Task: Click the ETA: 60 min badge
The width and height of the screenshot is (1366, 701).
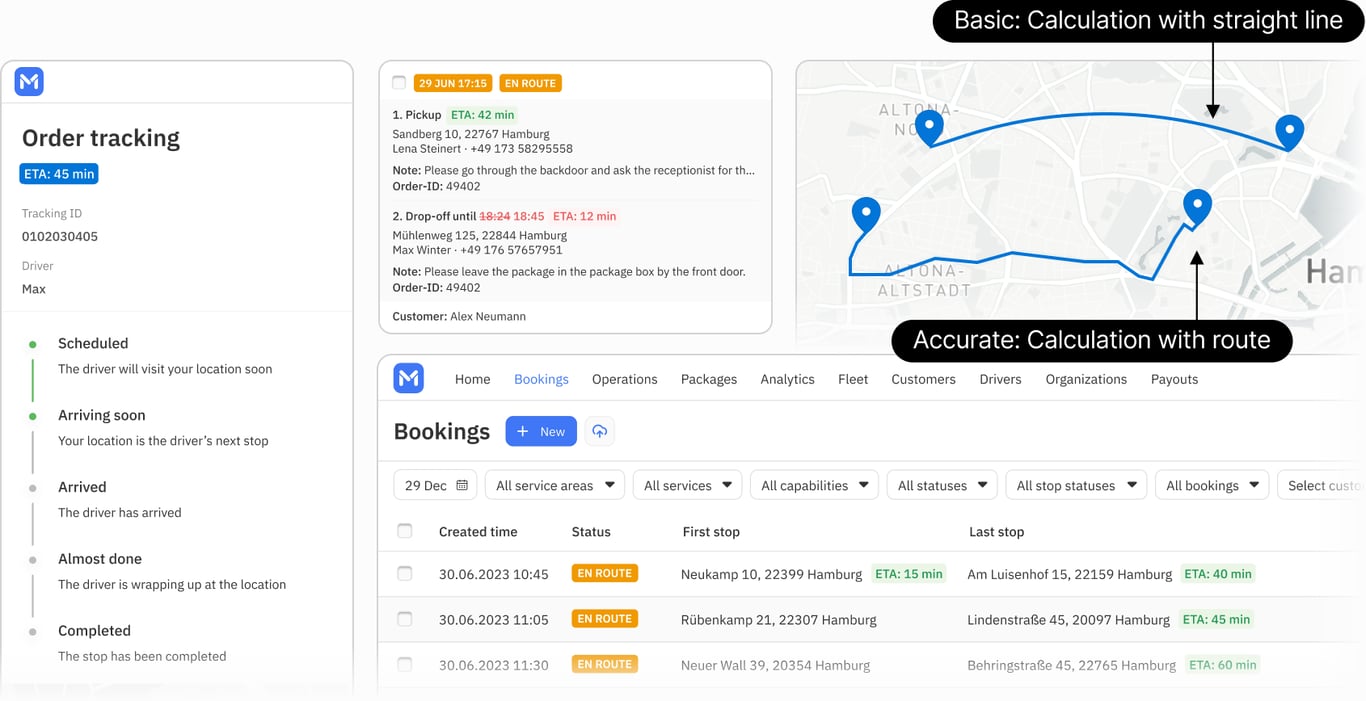Action: coord(1223,664)
